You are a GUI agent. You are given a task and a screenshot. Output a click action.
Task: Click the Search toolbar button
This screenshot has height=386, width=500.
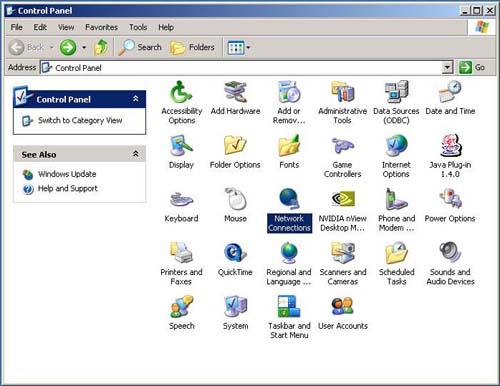[x=140, y=47]
